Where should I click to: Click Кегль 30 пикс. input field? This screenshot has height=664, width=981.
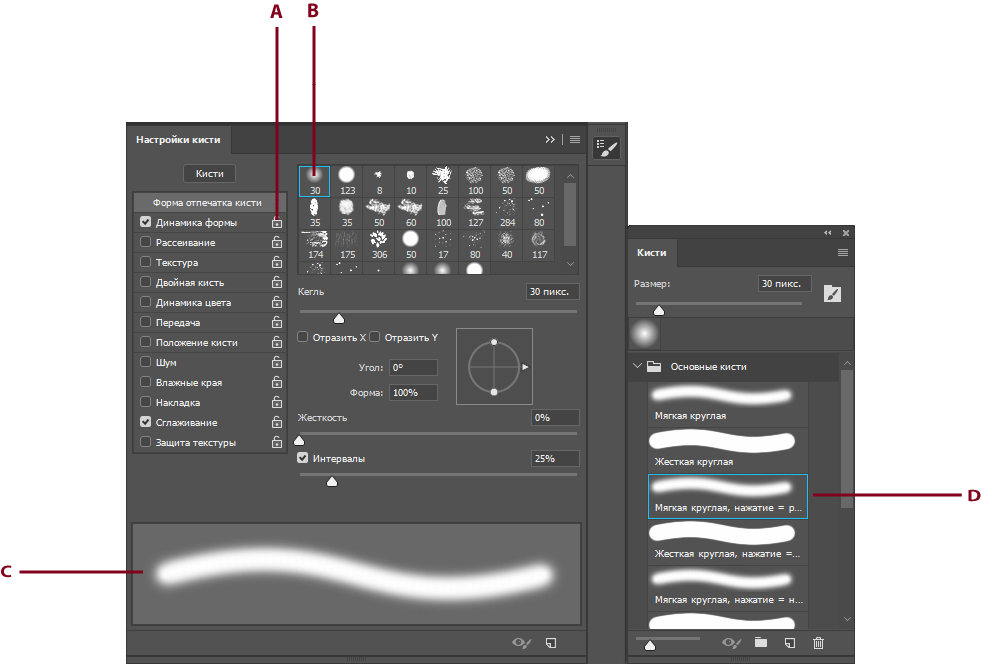pos(552,292)
